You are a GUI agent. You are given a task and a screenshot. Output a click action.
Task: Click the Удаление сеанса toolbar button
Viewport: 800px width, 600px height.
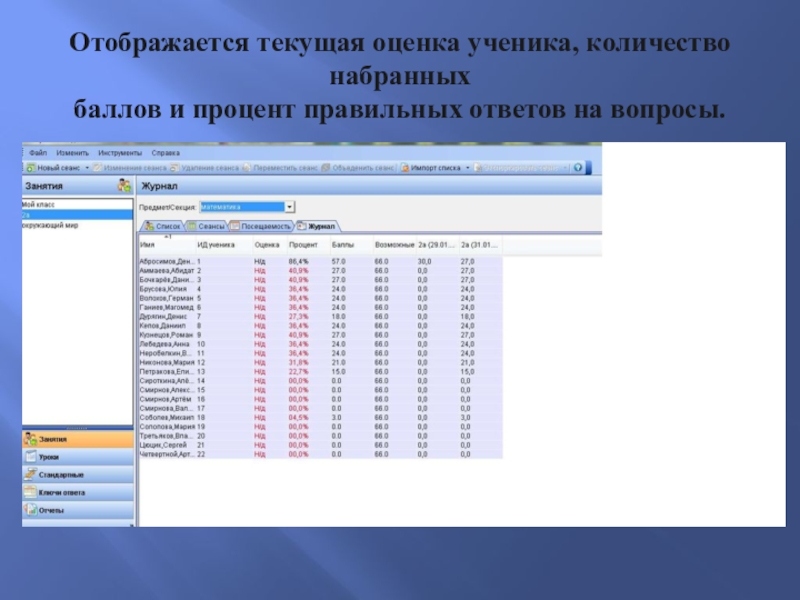pos(204,167)
